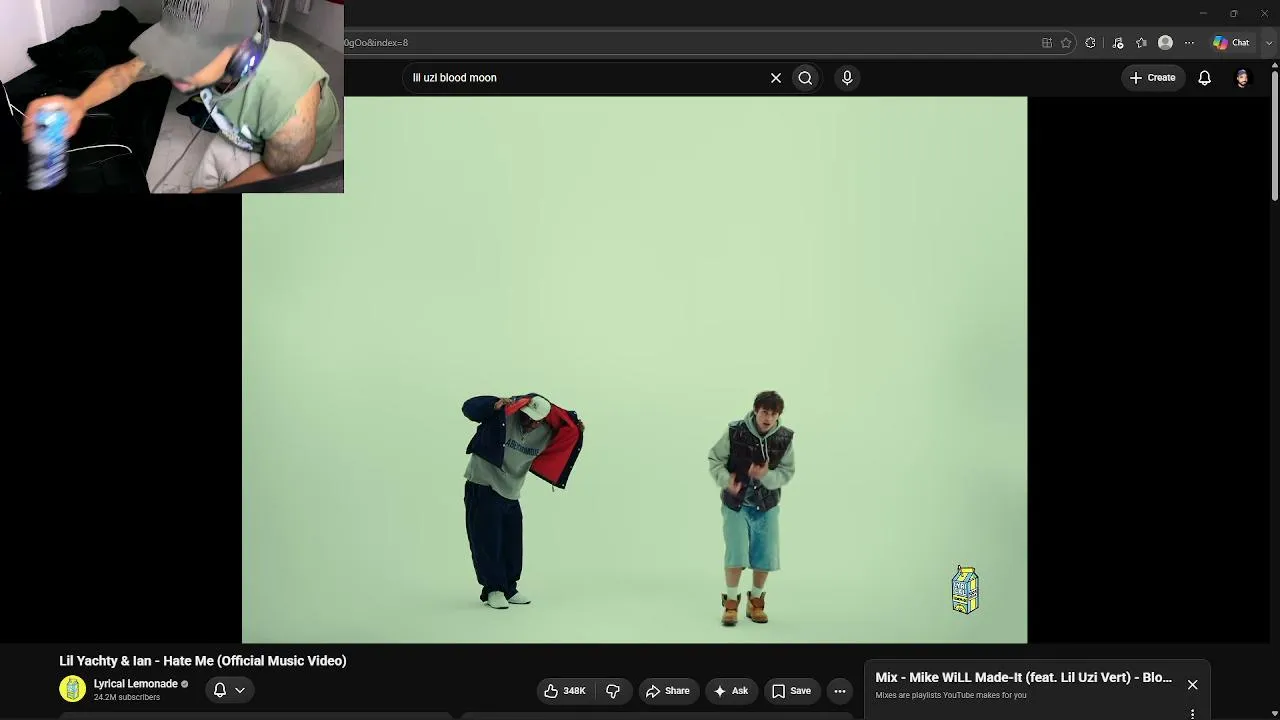
Task: Click the video title 'Lil Yachty & Ian - Hate Me'
Action: click(203, 661)
